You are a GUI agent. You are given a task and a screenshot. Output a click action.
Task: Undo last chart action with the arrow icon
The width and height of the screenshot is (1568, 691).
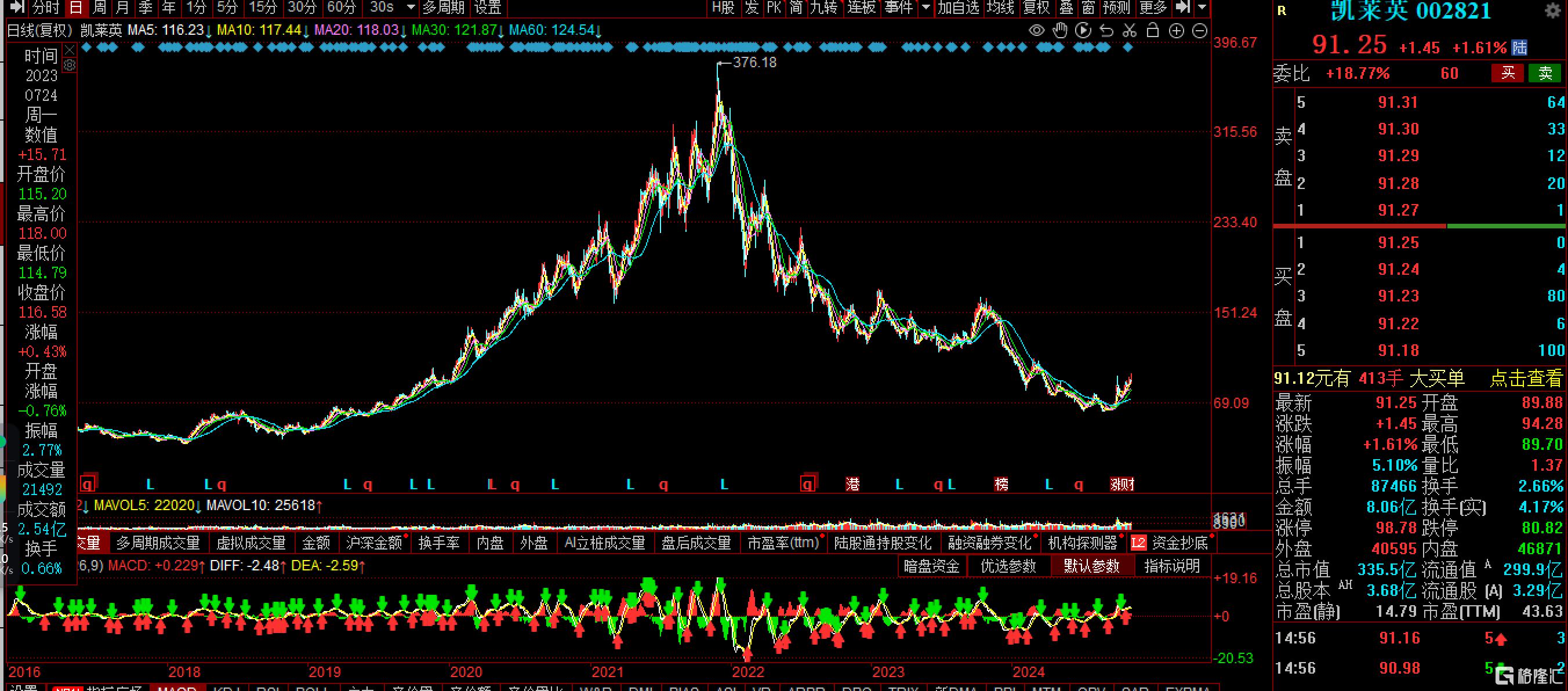pyautogui.click(x=1106, y=30)
